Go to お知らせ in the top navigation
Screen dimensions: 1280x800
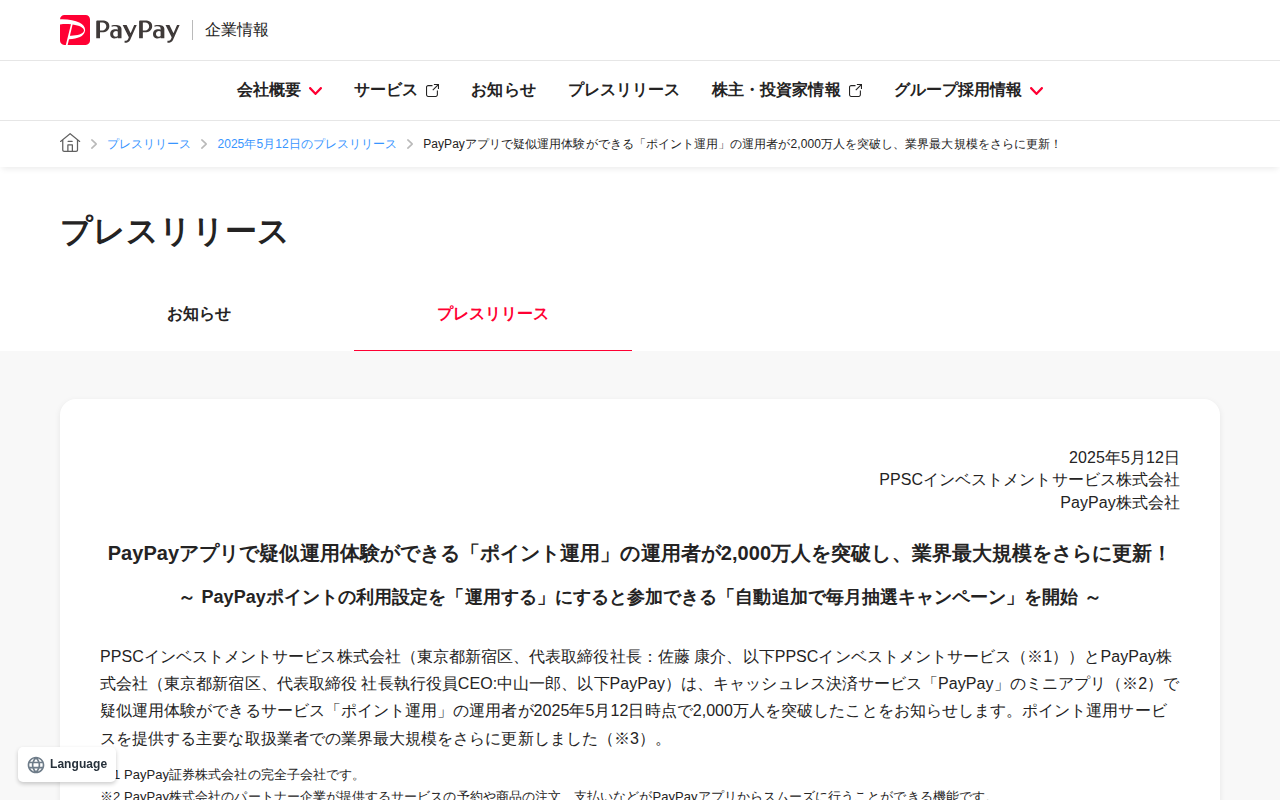tap(503, 90)
